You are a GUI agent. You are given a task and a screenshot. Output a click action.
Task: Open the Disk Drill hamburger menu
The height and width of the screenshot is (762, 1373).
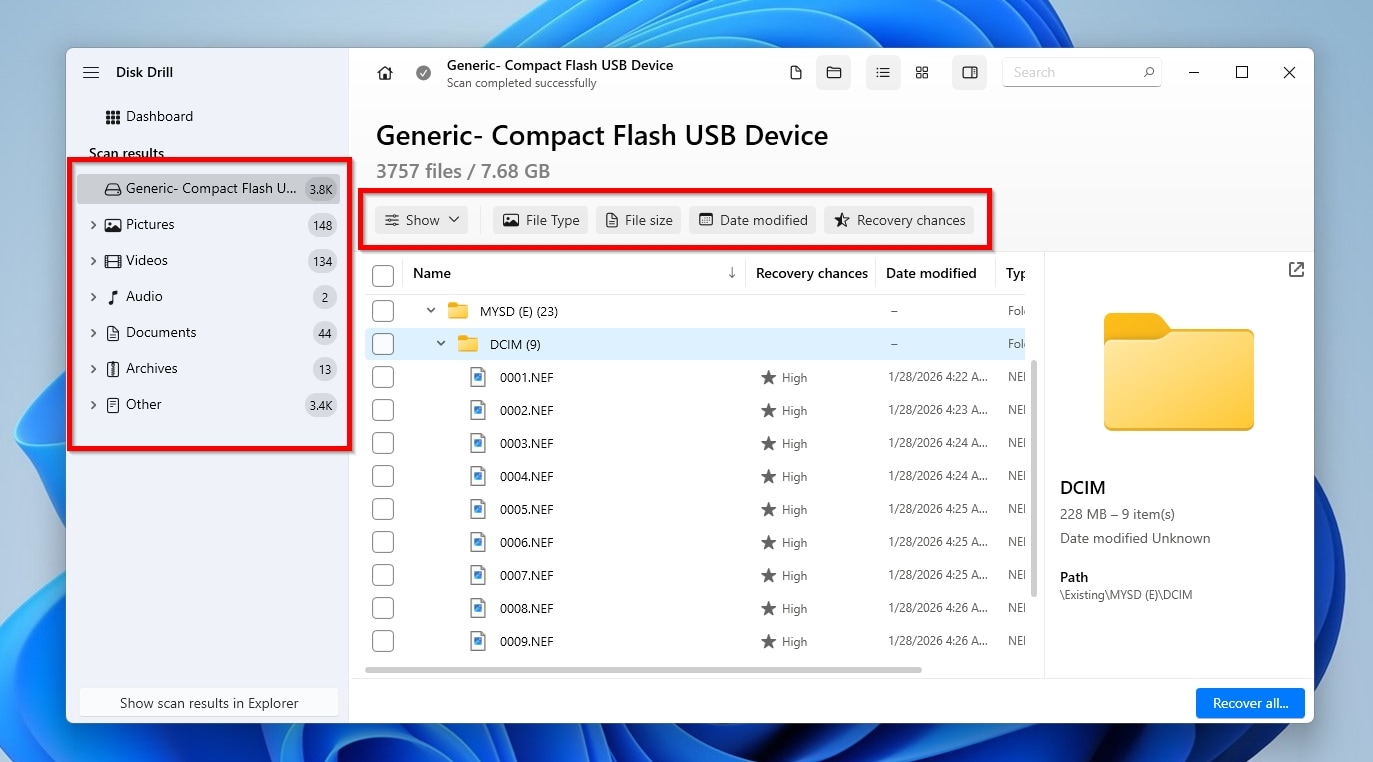91,72
